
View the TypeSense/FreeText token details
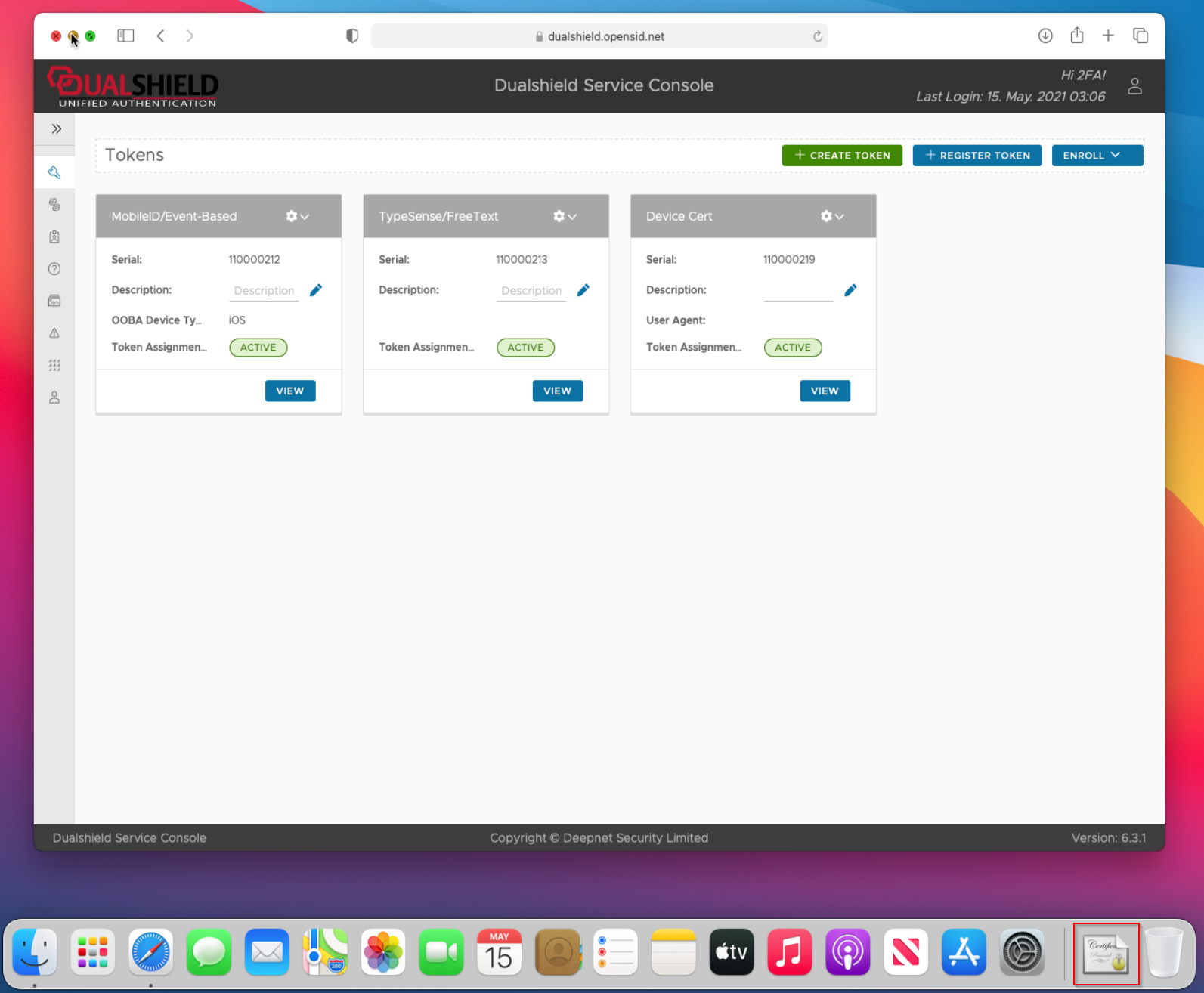pos(557,391)
